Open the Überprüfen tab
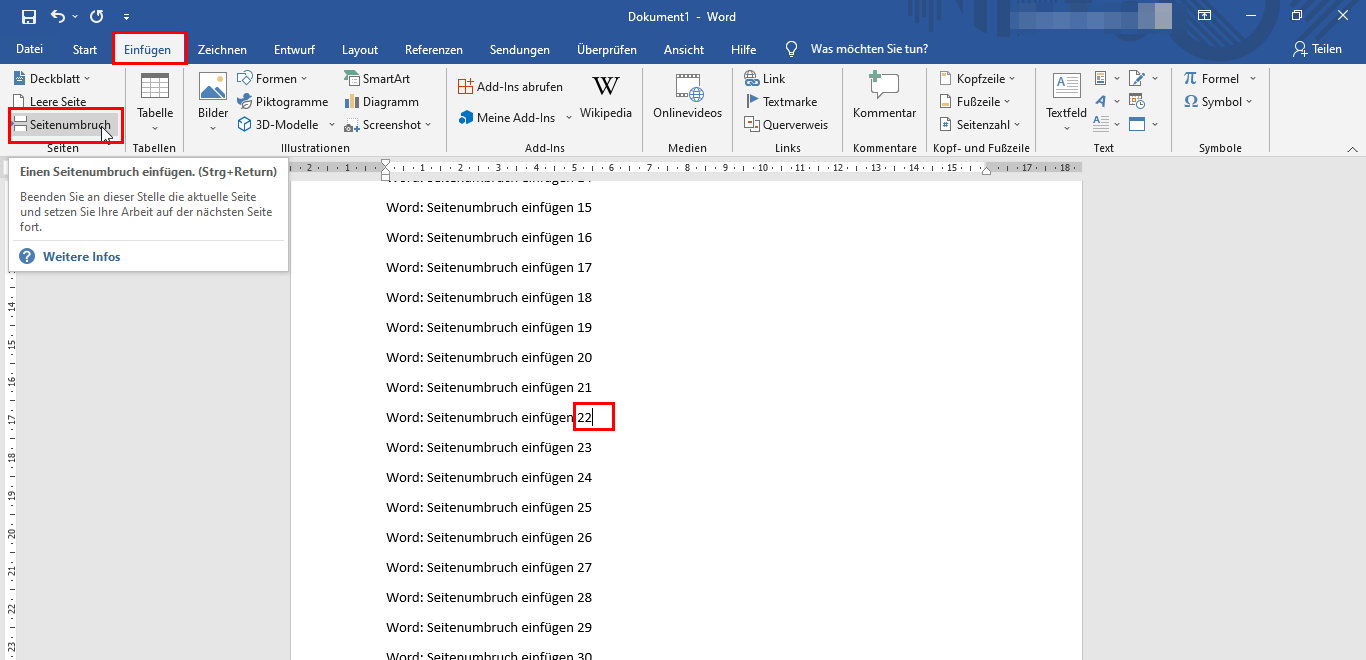The height and width of the screenshot is (660, 1366). [607, 49]
